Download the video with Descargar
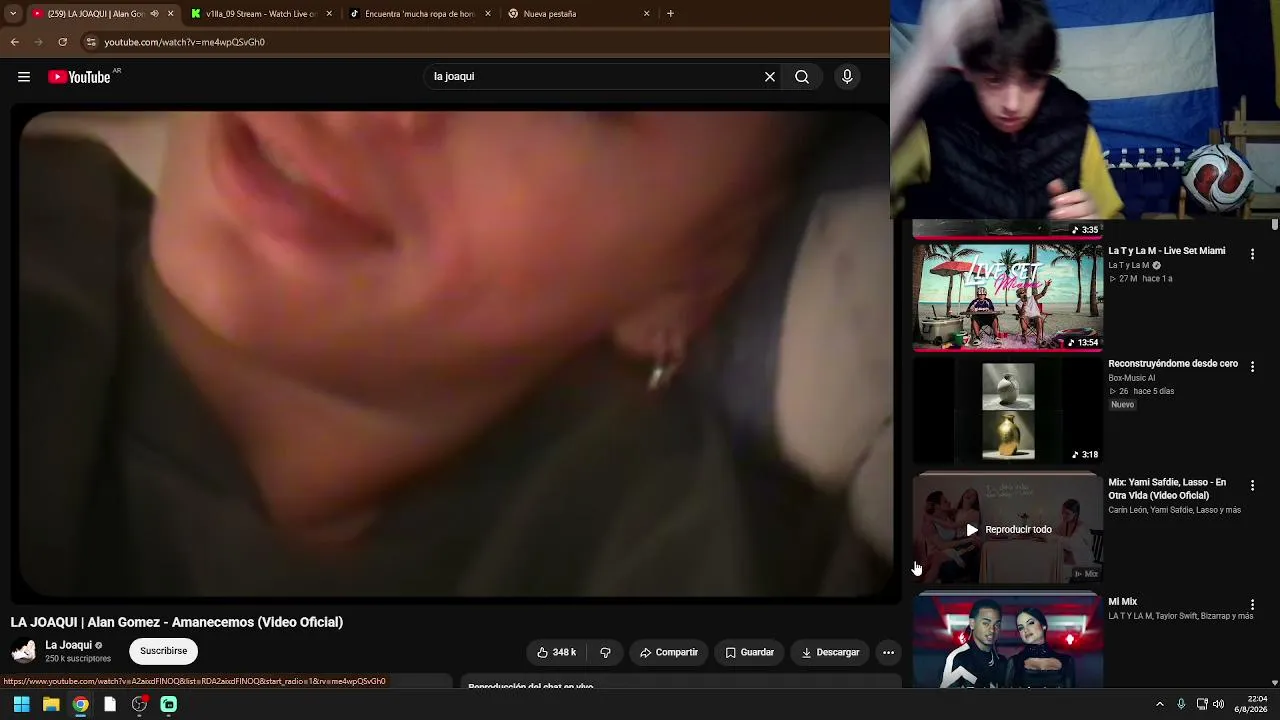This screenshot has width=1280, height=720. 830,653
